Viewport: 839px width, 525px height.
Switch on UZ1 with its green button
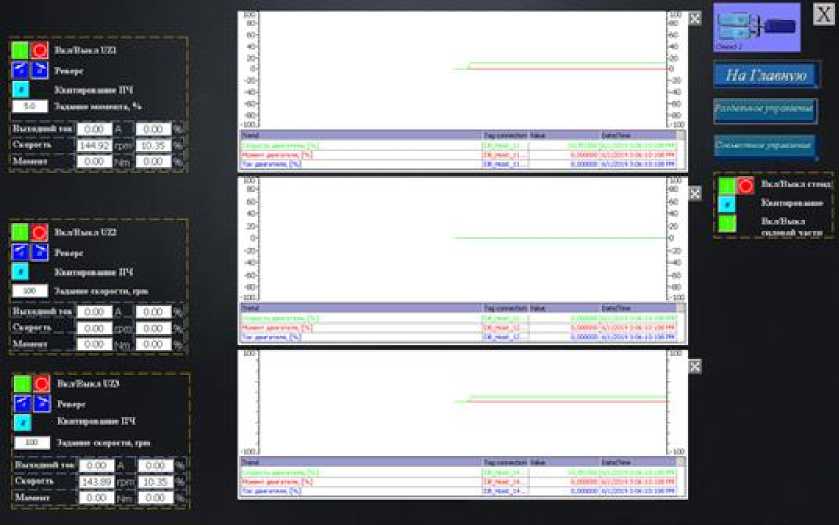20,50
